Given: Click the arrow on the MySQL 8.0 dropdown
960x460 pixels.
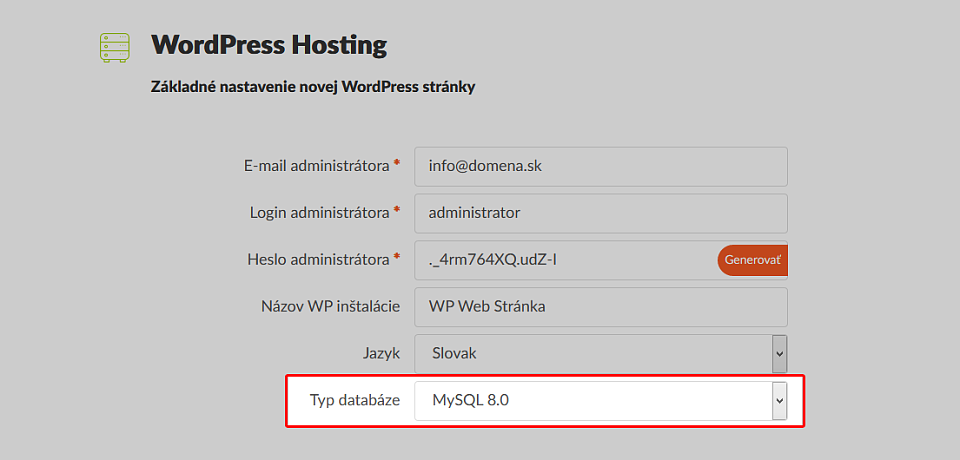Looking at the screenshot, I should [x=779, y=401].
